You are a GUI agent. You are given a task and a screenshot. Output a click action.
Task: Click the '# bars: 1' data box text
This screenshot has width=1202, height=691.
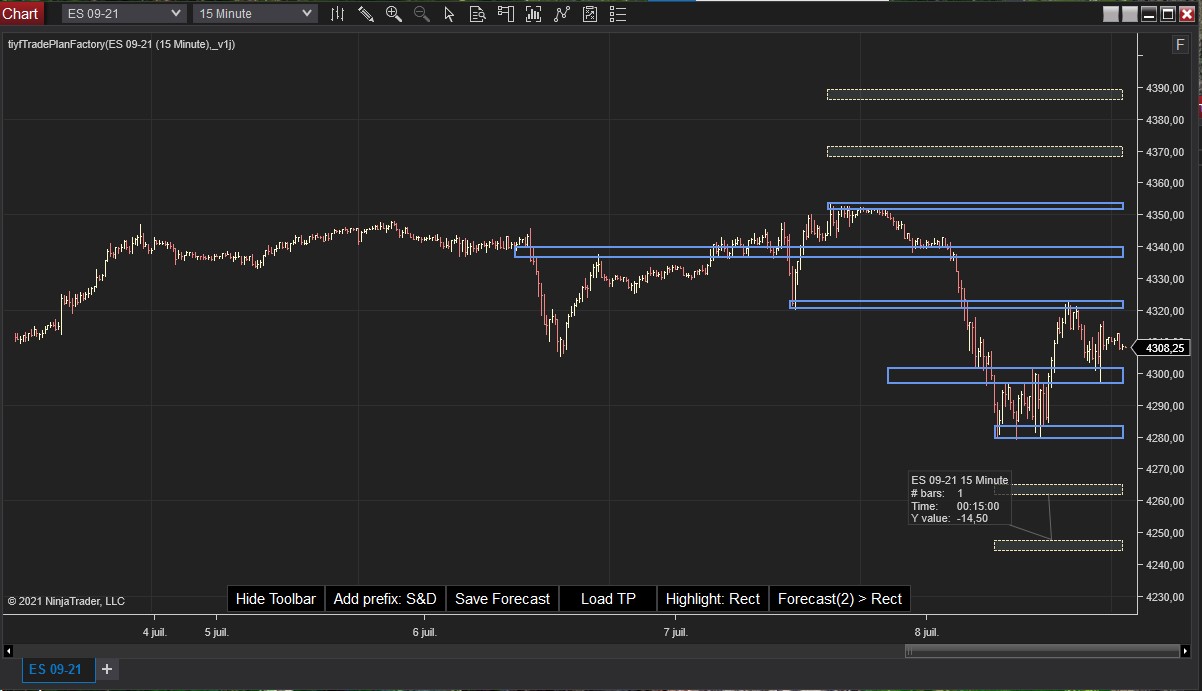pyautogui.click(x=937, y=493)
